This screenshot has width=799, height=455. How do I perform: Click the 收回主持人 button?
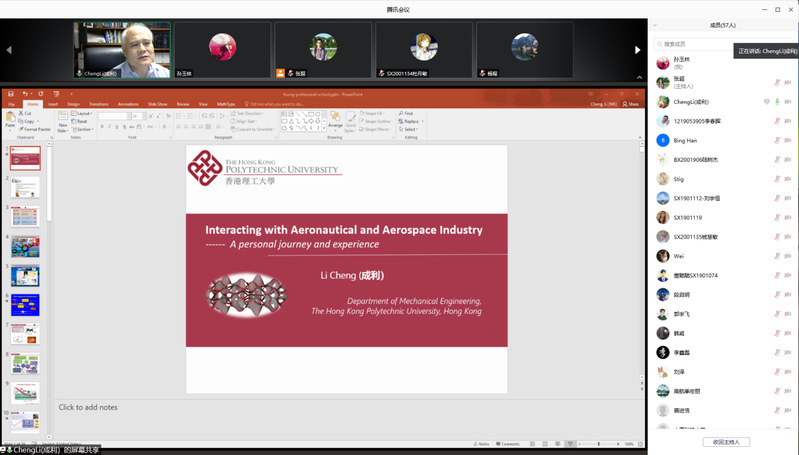pyautogui.click(x=725, y=441)
